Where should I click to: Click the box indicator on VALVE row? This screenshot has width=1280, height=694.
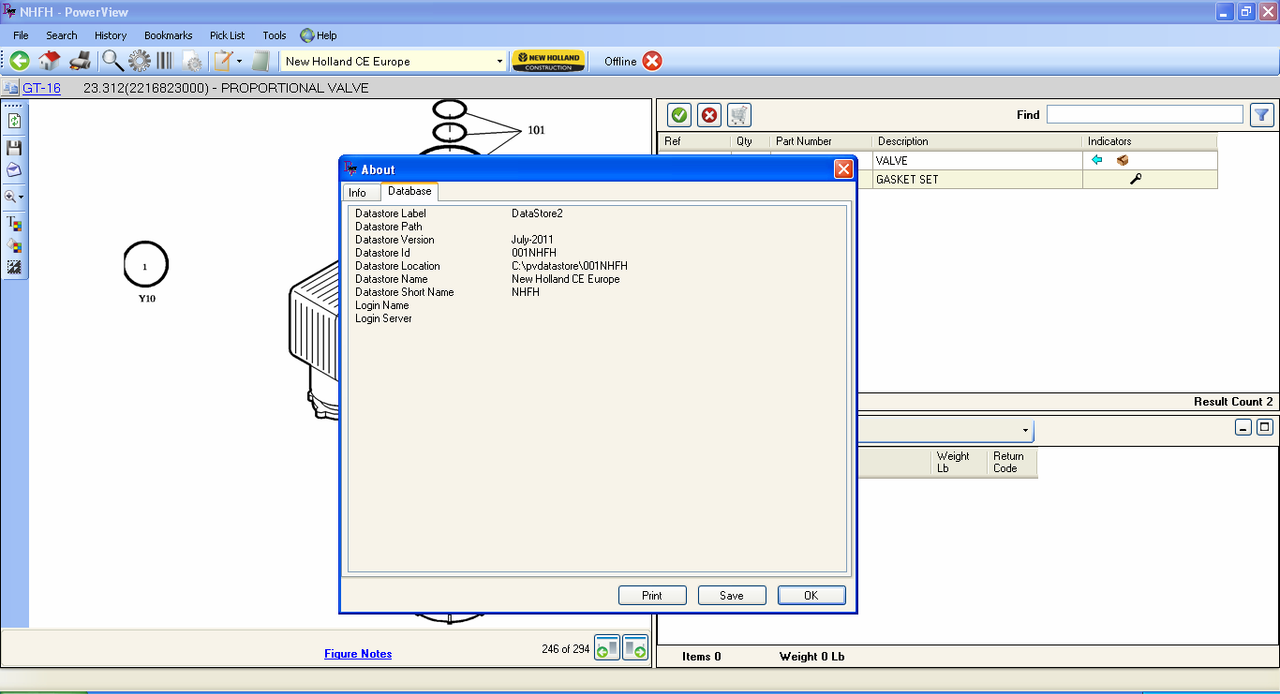pyautogui.click(x=1123, y=160)
